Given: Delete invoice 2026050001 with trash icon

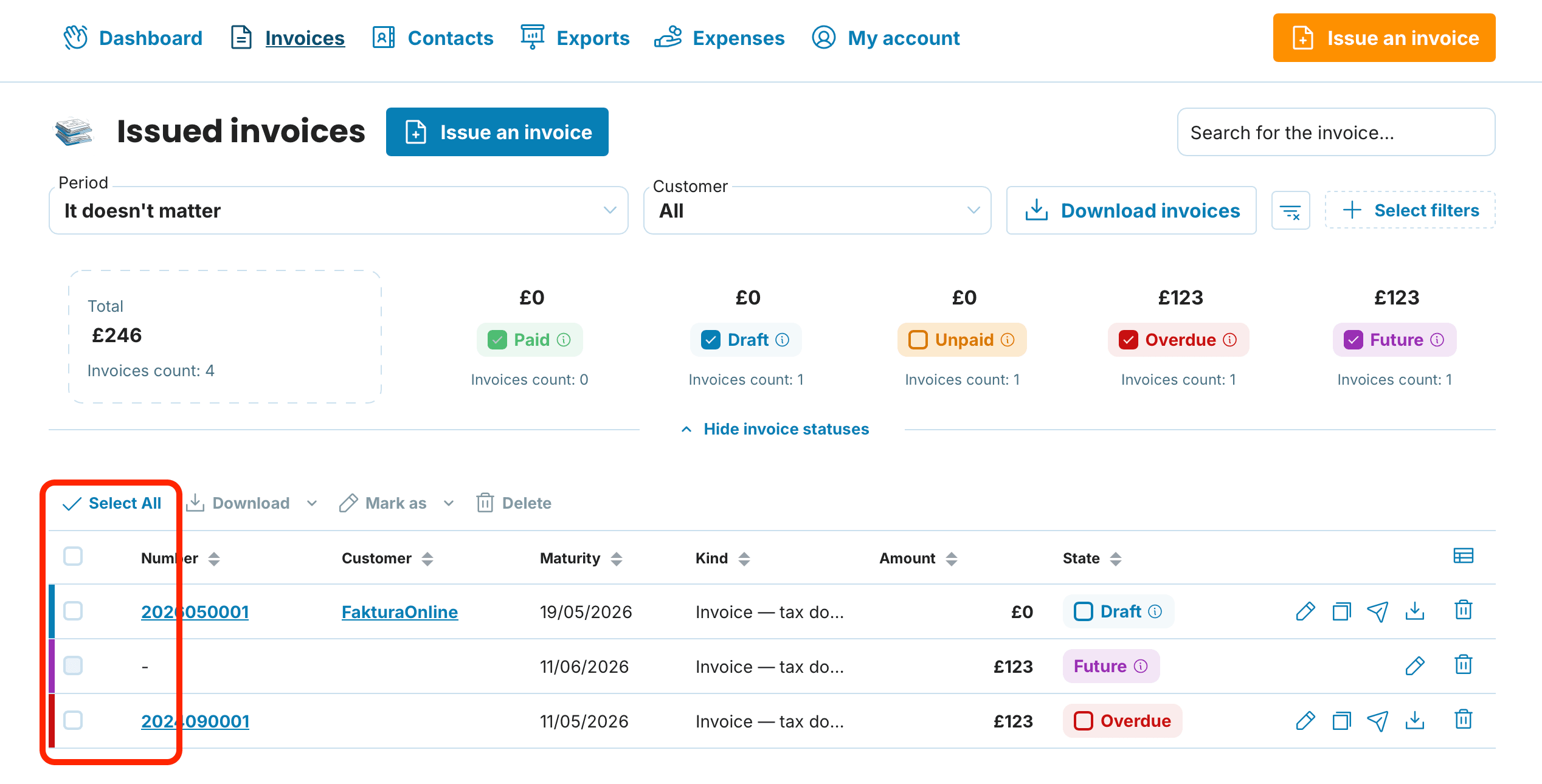Looking at the screenshot, I should (1463, 610).
